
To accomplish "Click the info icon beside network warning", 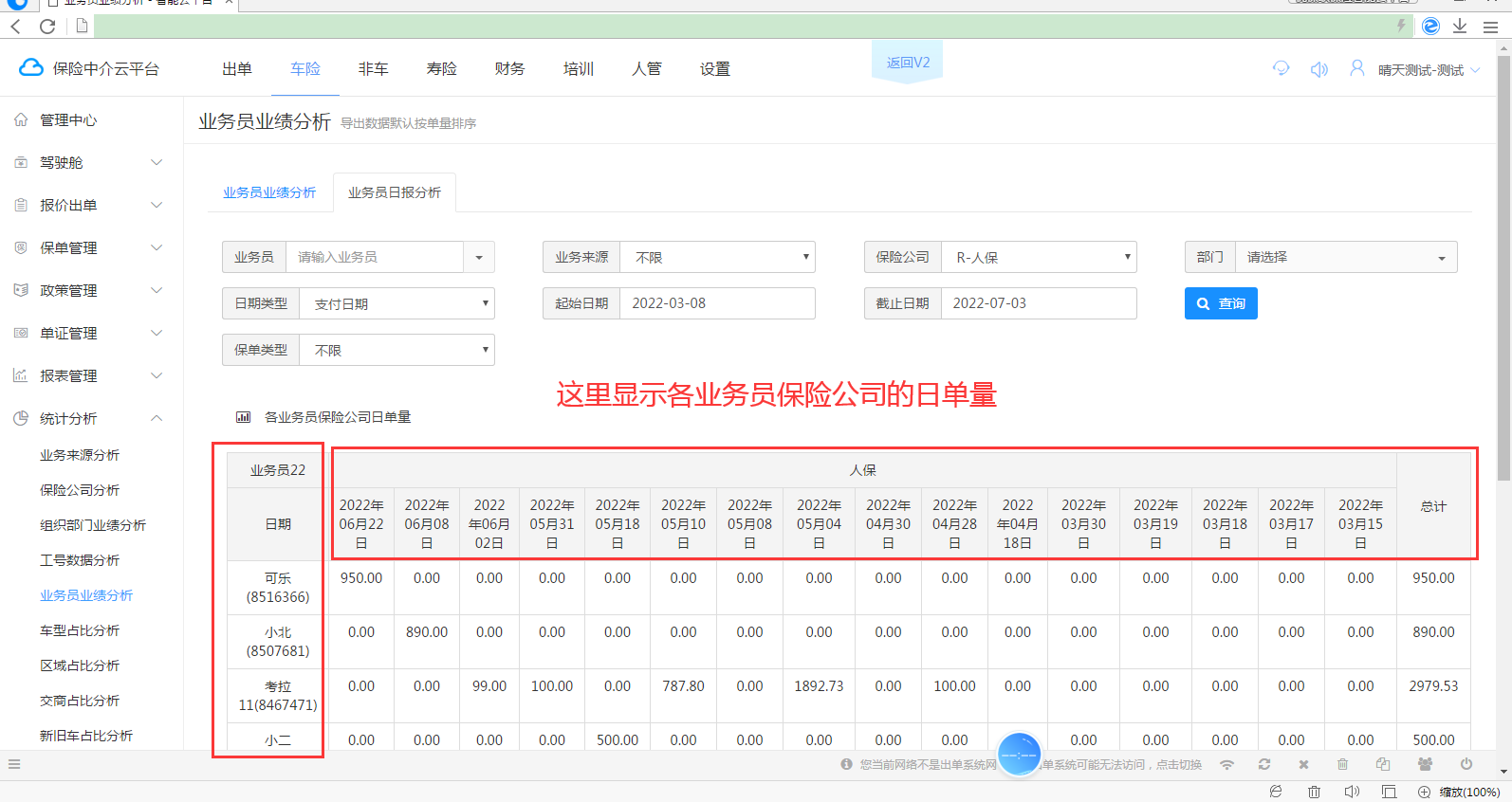I will (x=846, y=764).
